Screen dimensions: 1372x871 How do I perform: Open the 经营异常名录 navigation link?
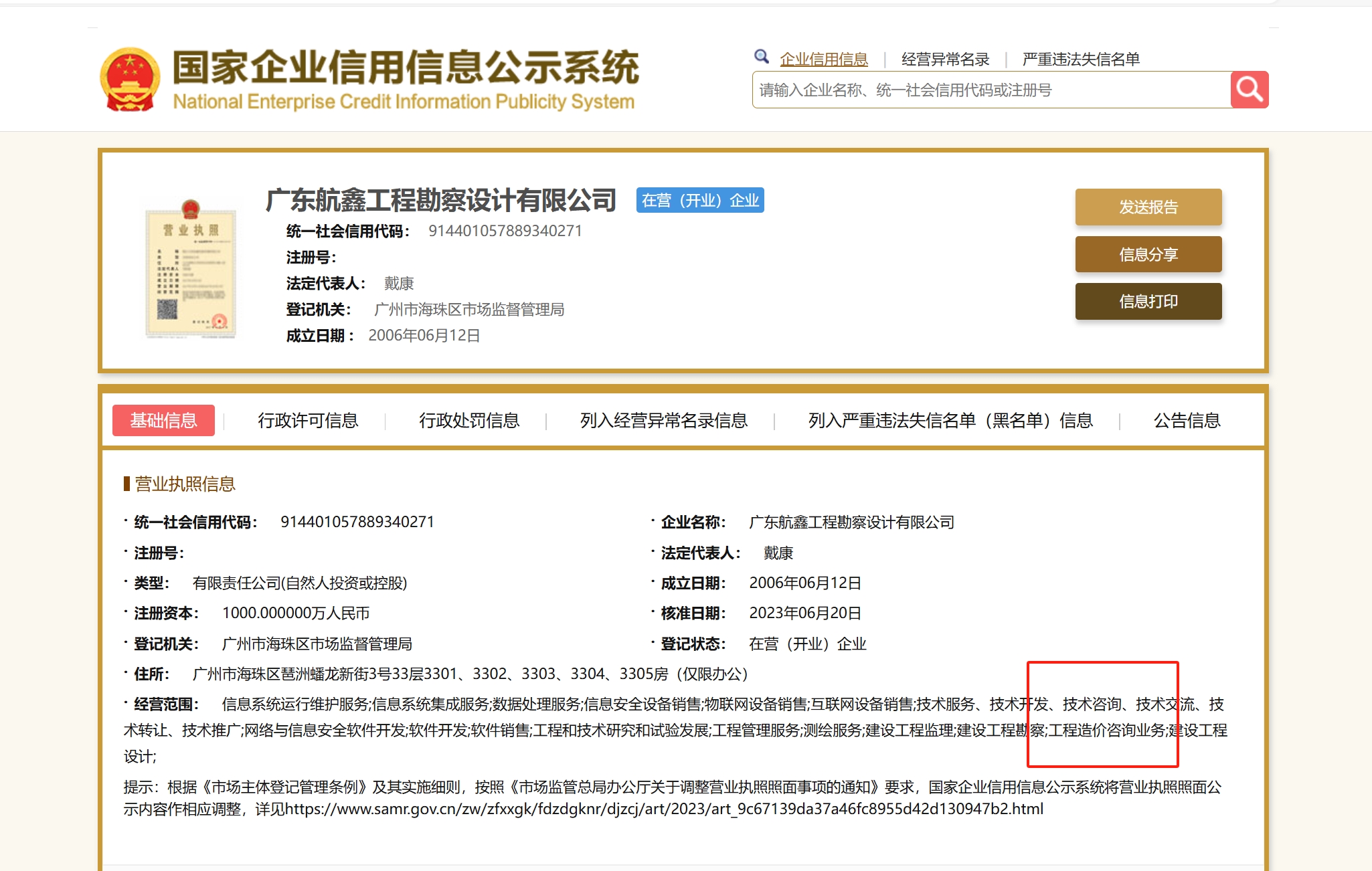pyautogui.click(x=944, y=59)
